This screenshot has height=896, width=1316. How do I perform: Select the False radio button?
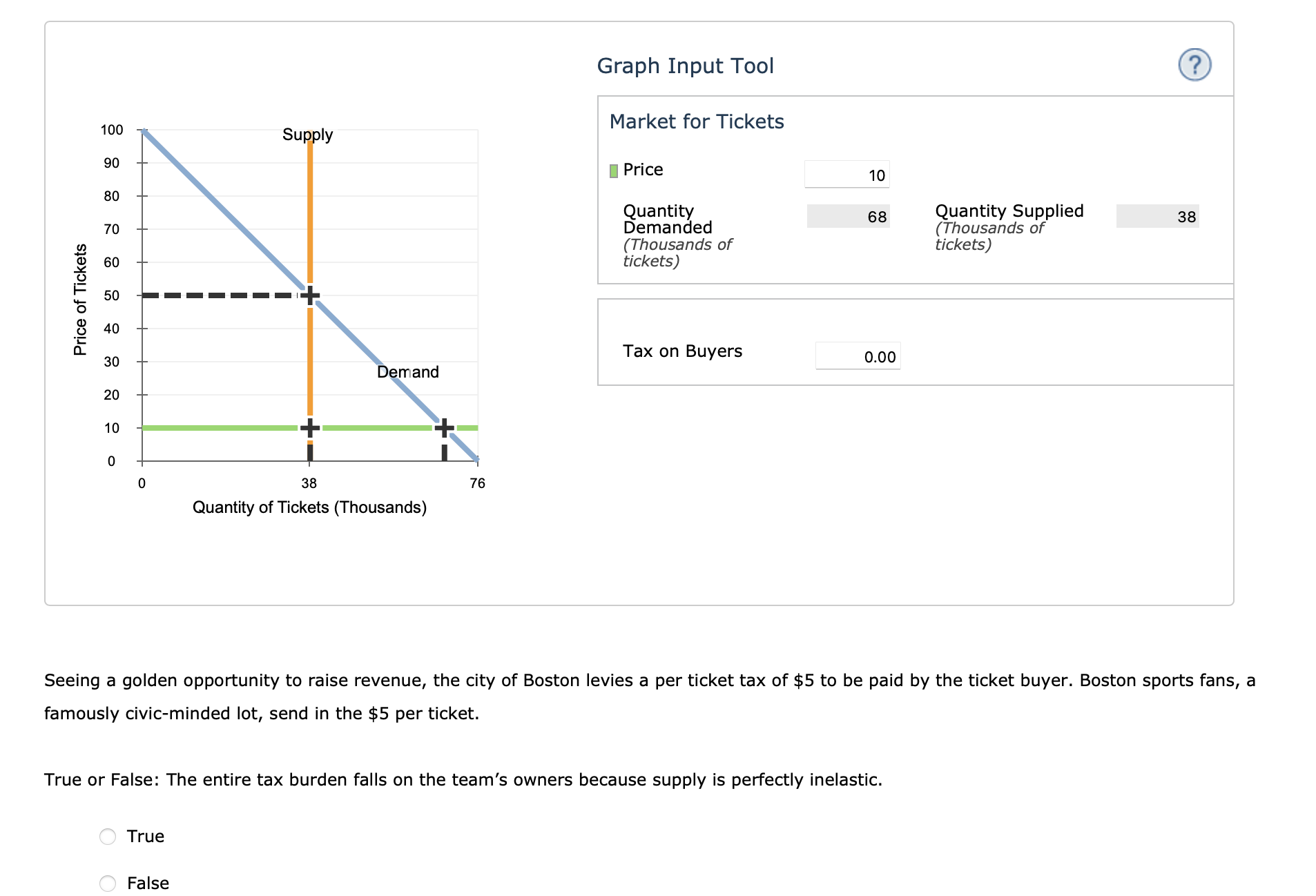[x=108, y=883]
